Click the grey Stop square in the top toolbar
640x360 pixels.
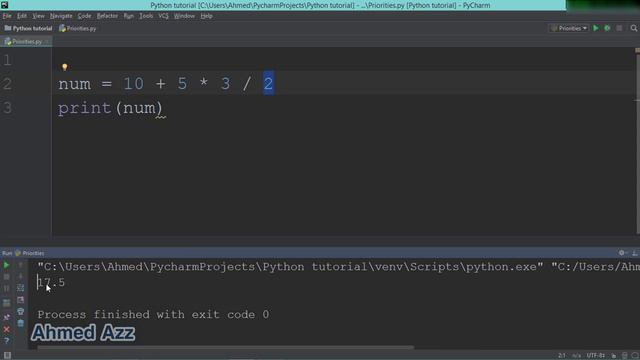pos(619,28)
